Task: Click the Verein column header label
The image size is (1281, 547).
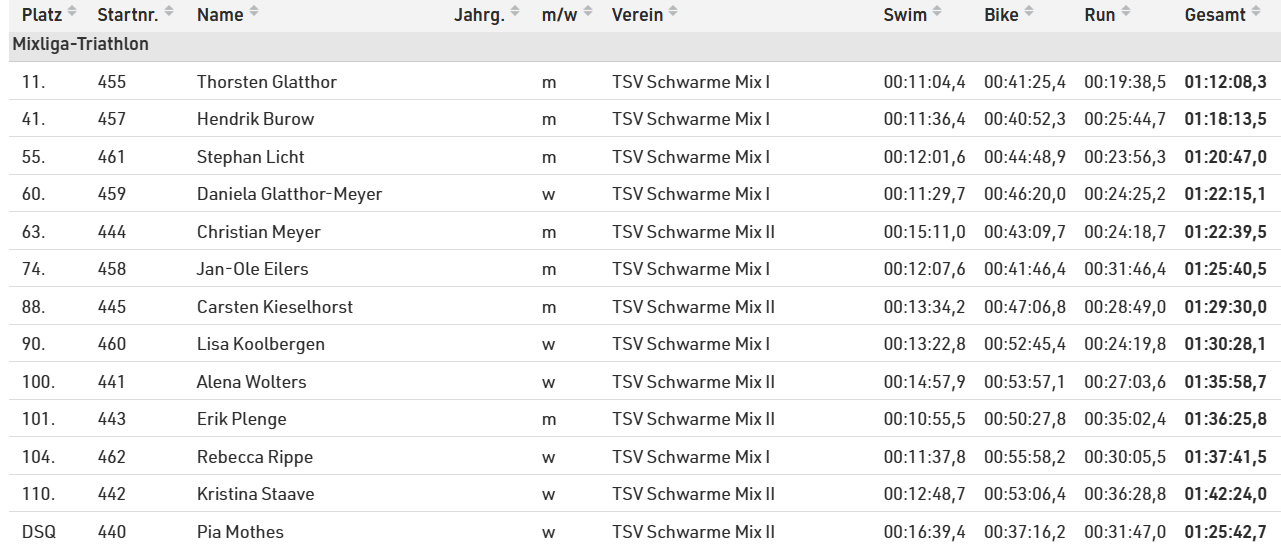Action: [637, 15]
